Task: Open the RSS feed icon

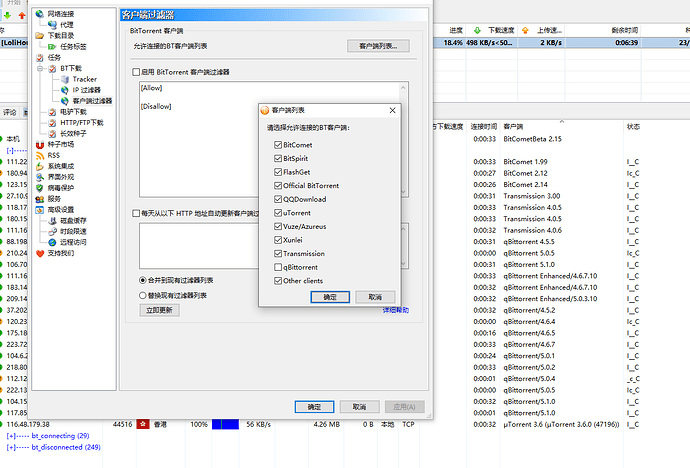Action: tap(40, 155)
